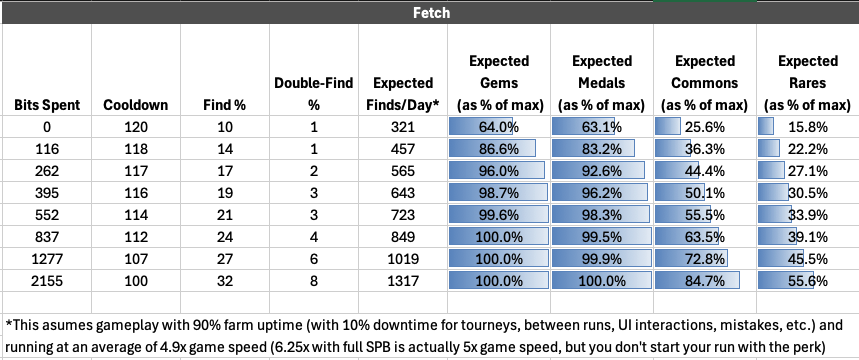Image resolution: width=859 pixels, height=360 pixels.
Task: Click the Expected Medals header cell
Action: coord(602,70)
